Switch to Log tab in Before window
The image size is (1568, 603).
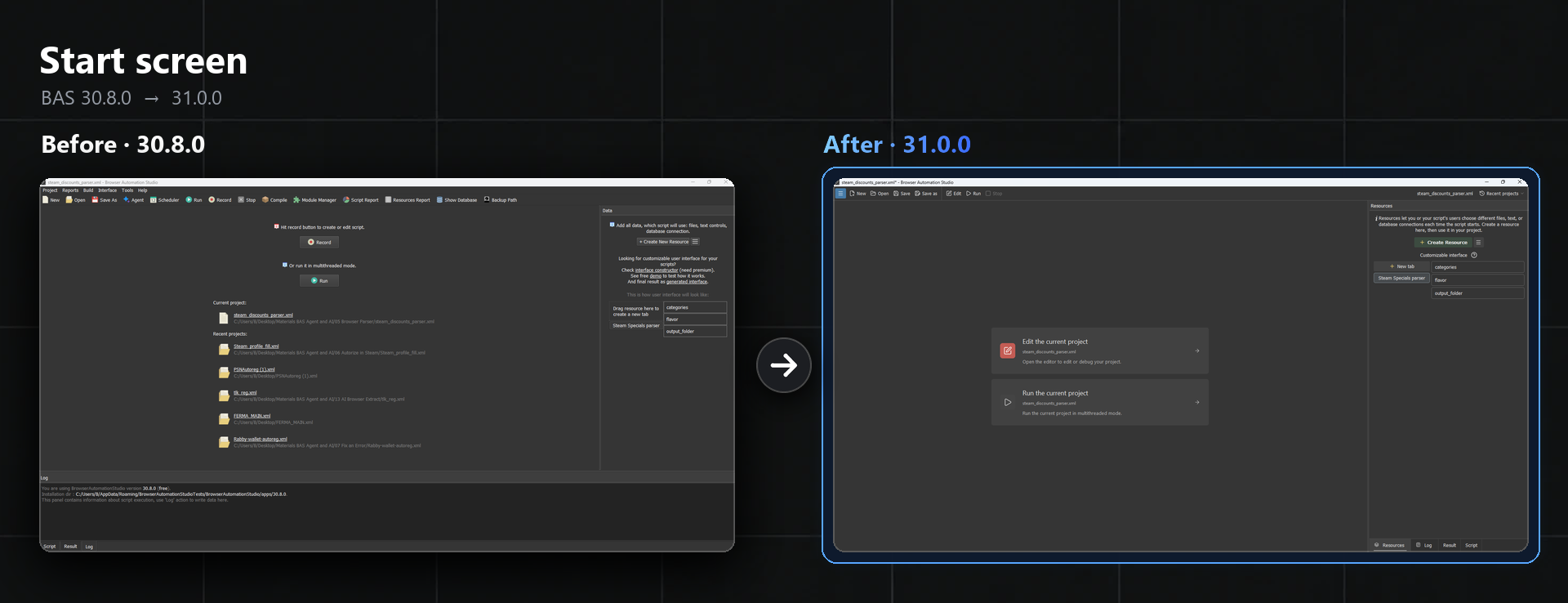(89, 547)
